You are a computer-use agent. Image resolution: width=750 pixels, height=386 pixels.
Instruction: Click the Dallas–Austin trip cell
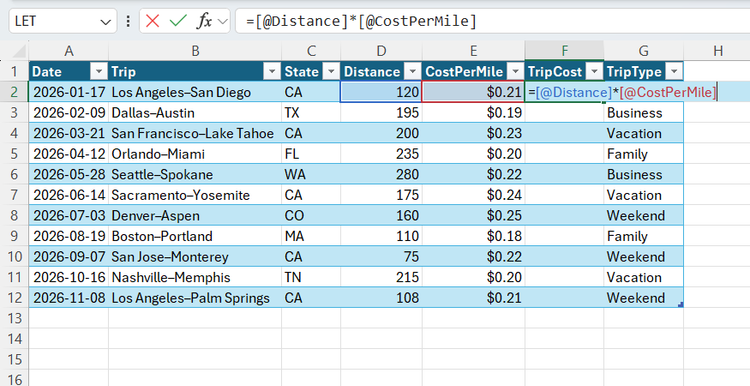(195, 113)
